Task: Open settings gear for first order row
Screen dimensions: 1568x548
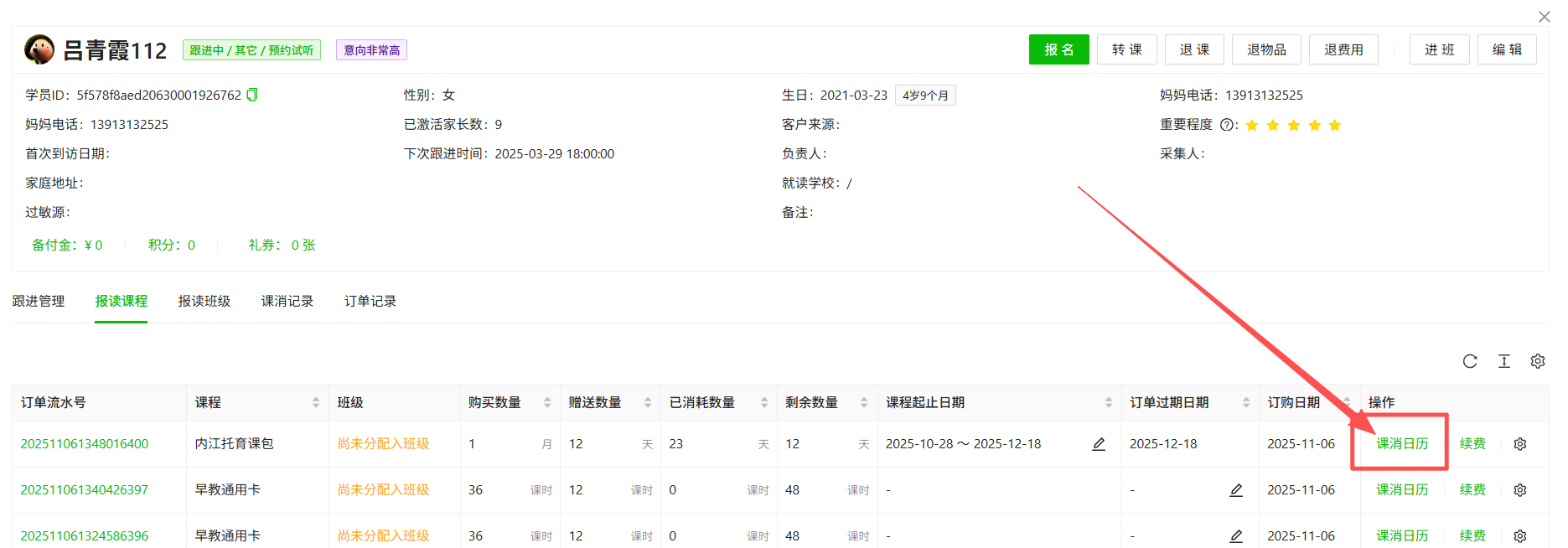Action: pos(1520,444)
